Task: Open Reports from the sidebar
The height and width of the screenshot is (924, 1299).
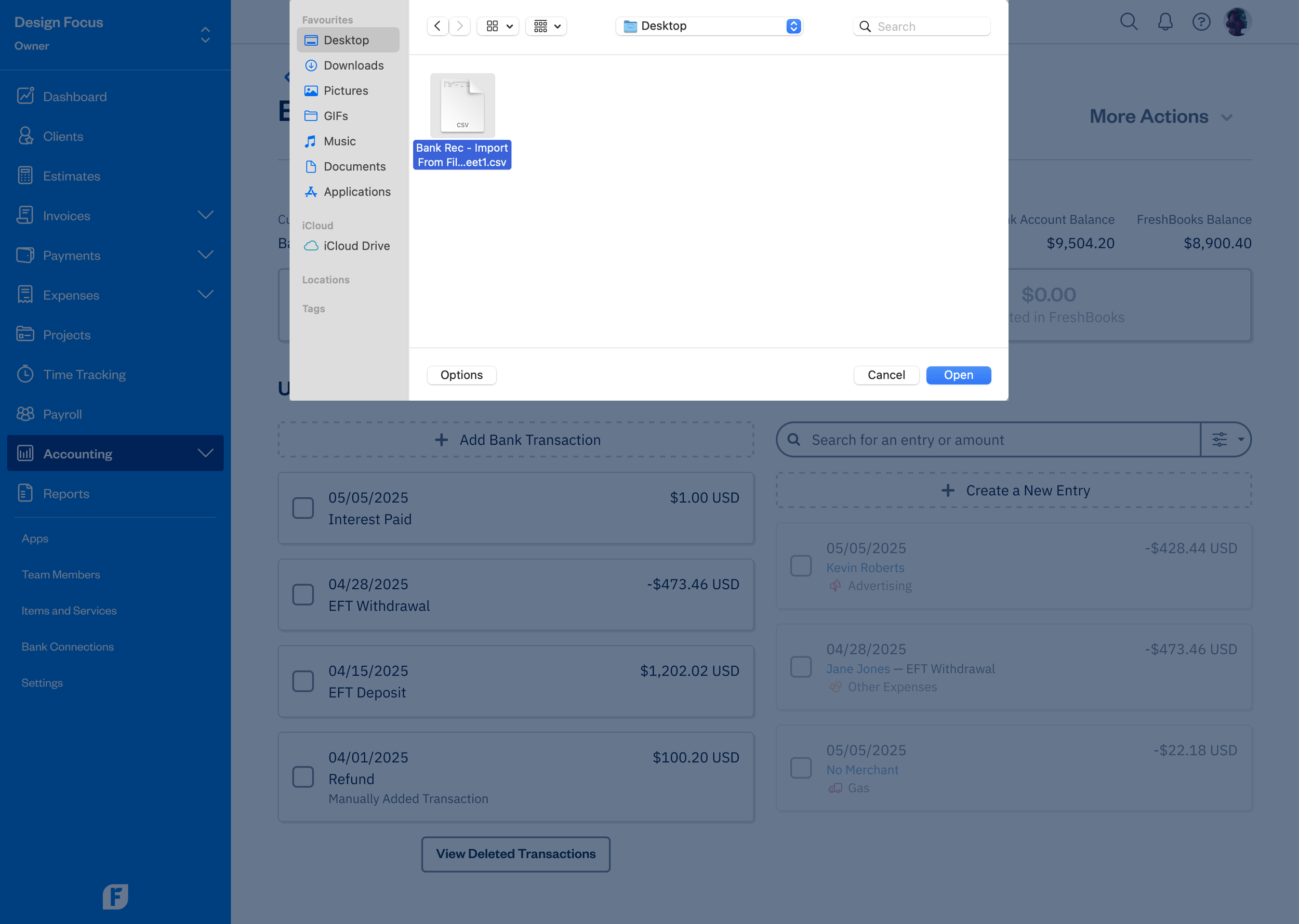Action: coord(66,493)
